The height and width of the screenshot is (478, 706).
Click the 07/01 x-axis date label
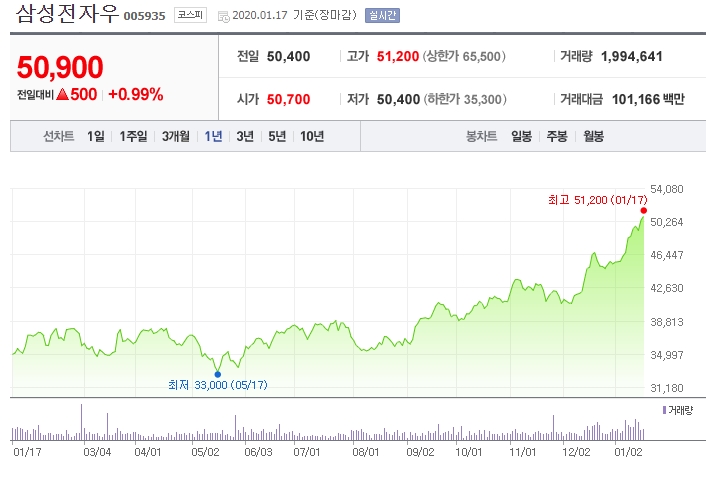tap(307, 452)
